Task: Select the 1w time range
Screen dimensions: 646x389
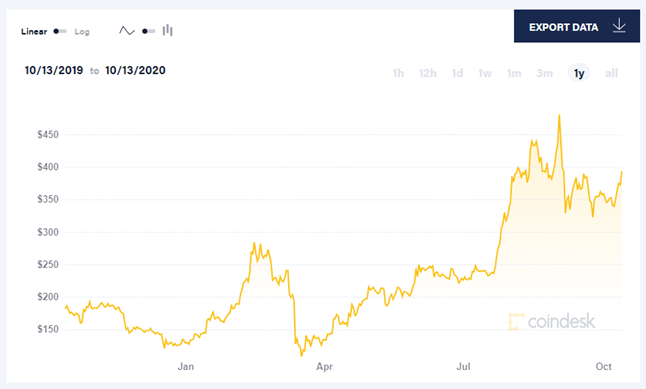Action: 485,73
